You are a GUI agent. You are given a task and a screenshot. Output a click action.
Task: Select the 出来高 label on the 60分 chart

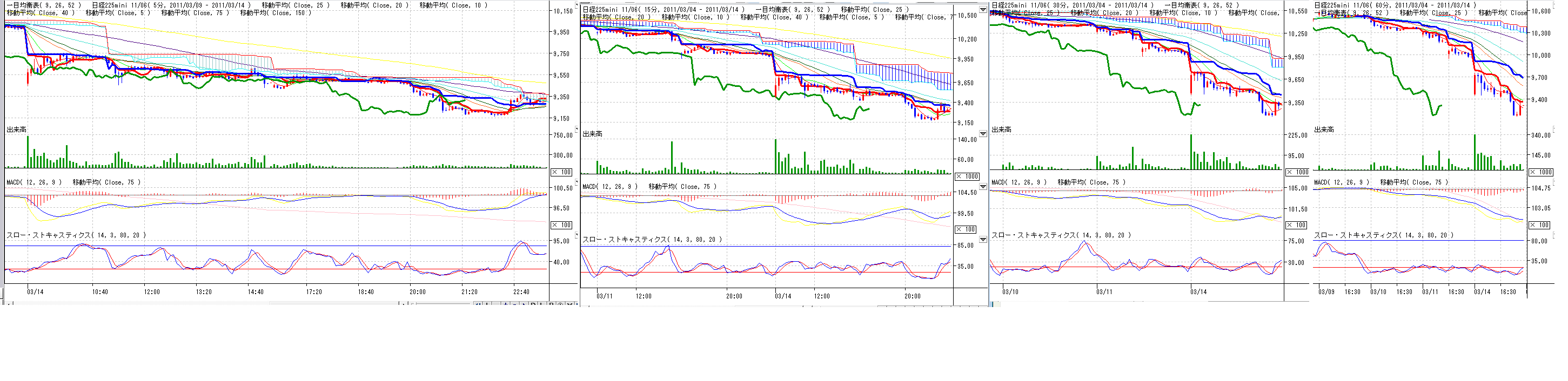pyautogui.click(x=1324, y=130)
